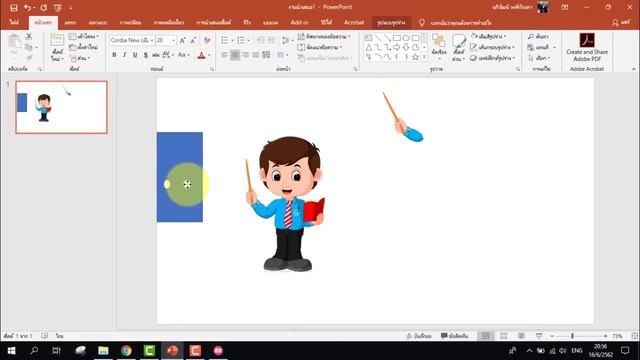The height and width of the screenshot is (360, 640).
Task: Toggle Justify paragraph alignment
Action: click(256, 55)
